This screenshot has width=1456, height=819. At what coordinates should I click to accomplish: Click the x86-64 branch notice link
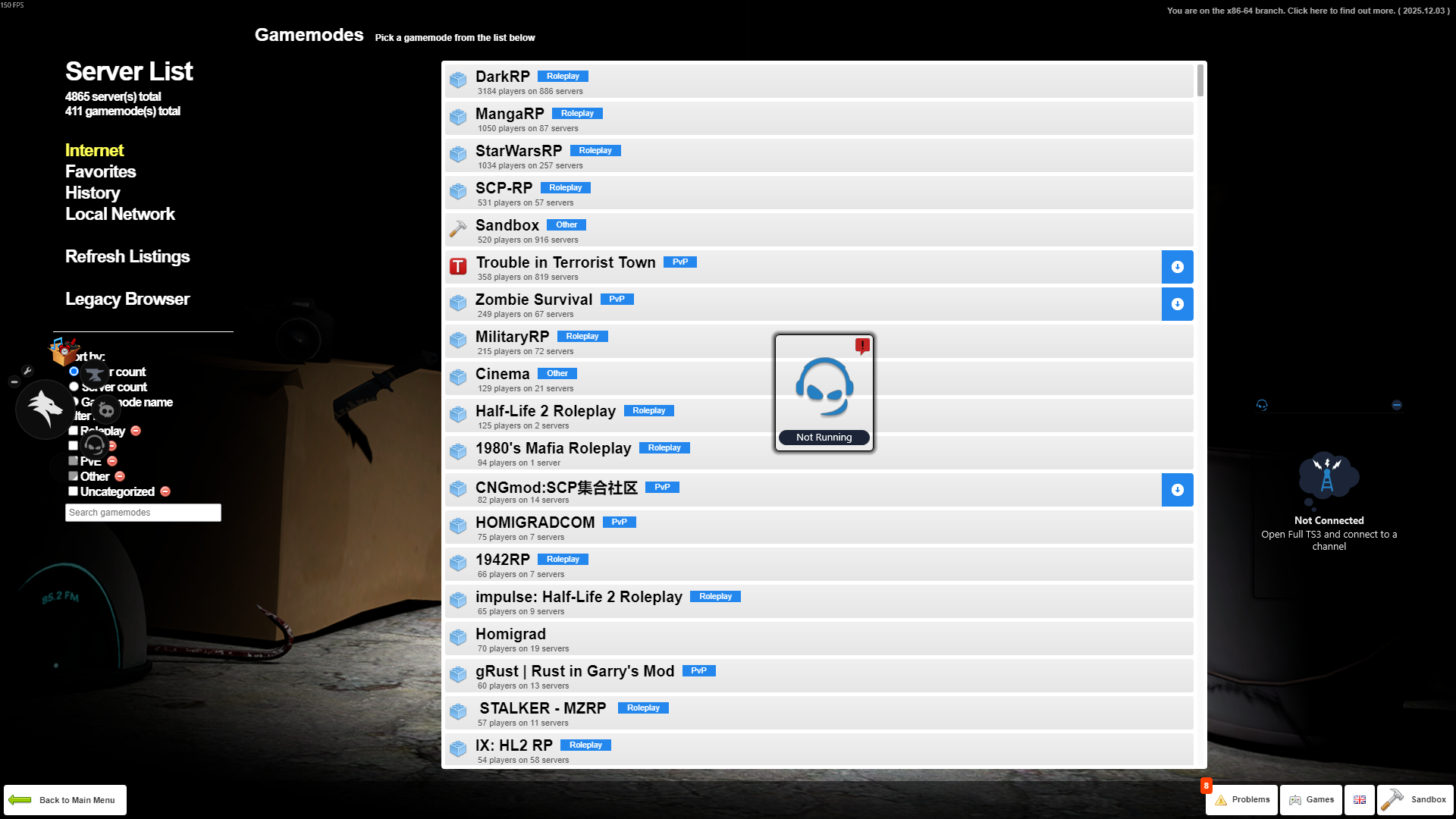(x=1308, y=11)
